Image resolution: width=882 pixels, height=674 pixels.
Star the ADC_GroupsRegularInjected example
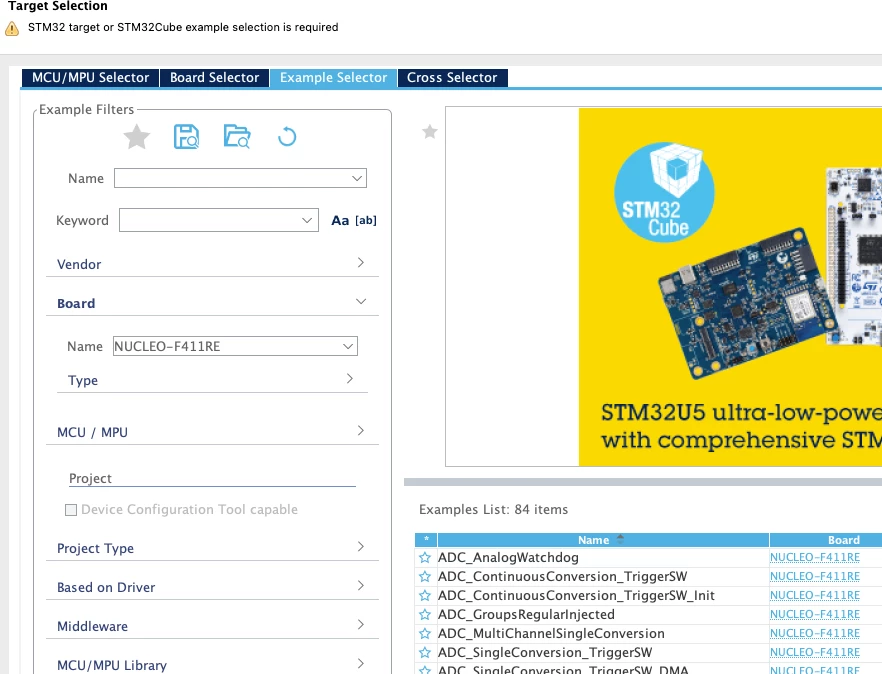click(425, 614)
